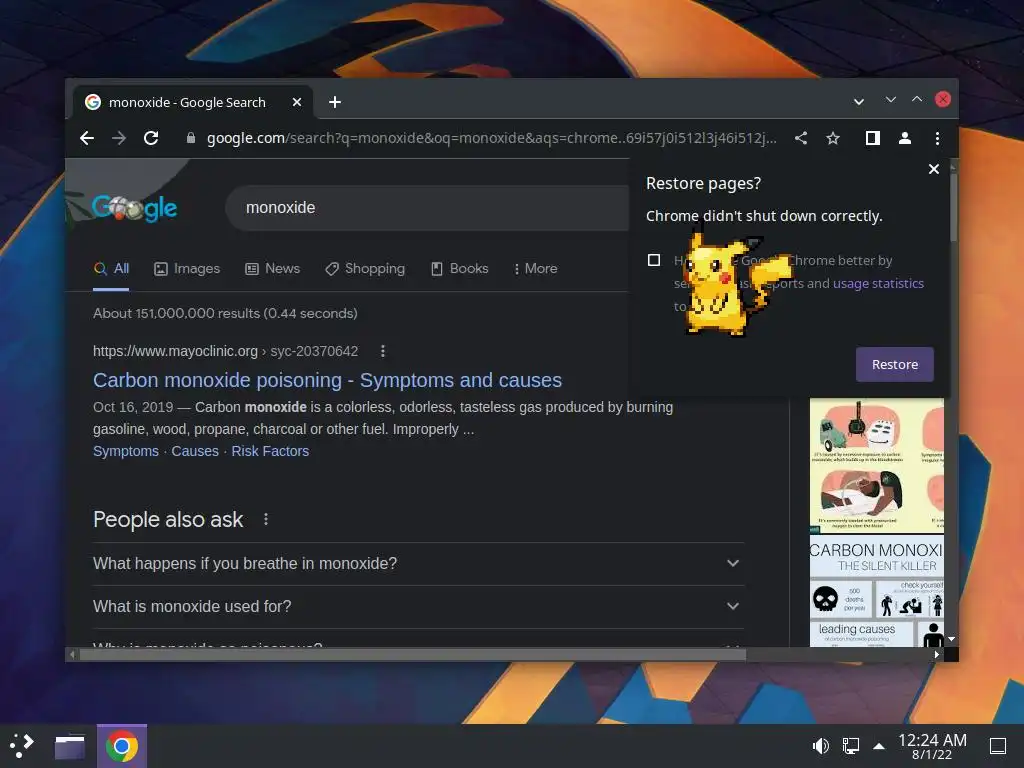Open the Chrome profile icon
This screenshot has height=768, width=1024.
(x=904, y=138)
